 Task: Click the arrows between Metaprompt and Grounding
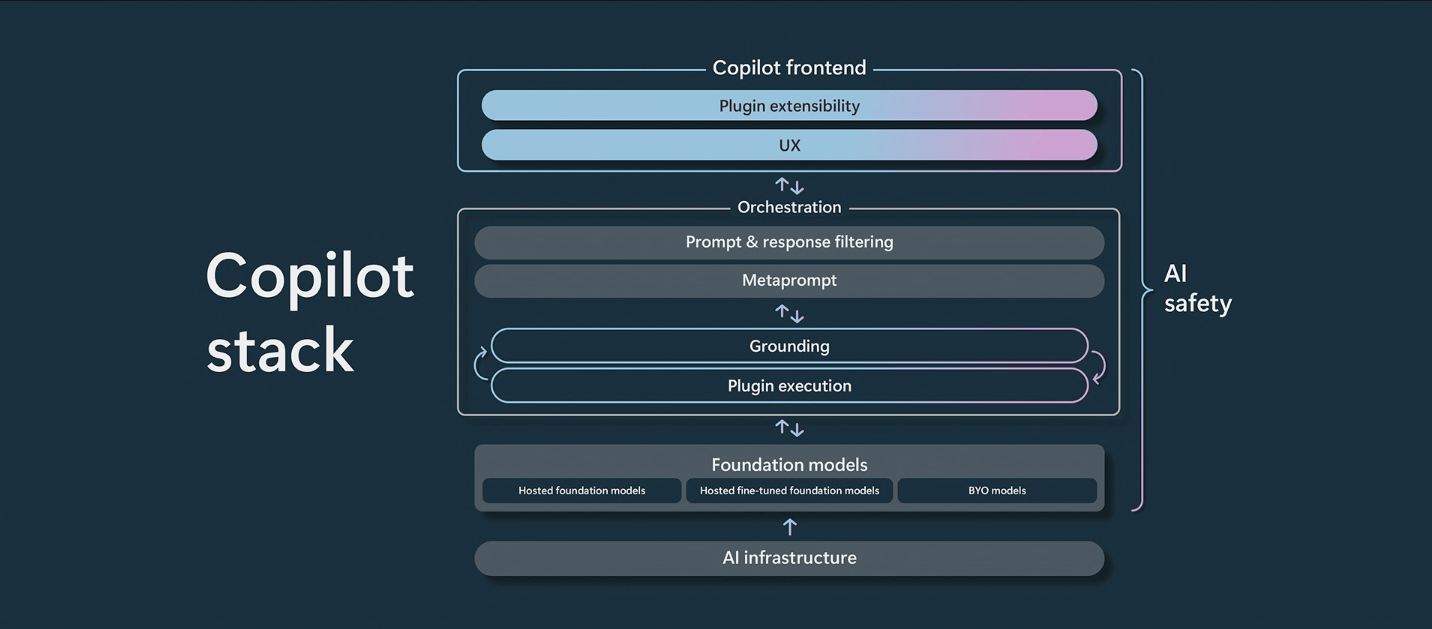(789, 314)
